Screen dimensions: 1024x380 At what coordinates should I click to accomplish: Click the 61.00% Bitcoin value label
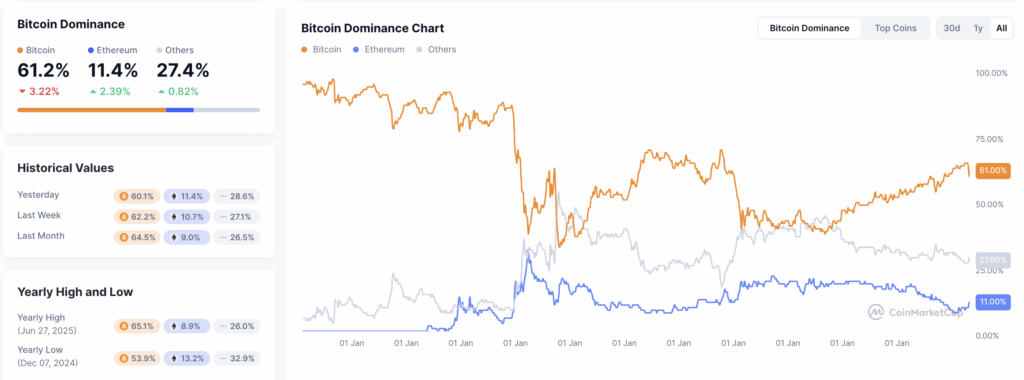point(992,170)
